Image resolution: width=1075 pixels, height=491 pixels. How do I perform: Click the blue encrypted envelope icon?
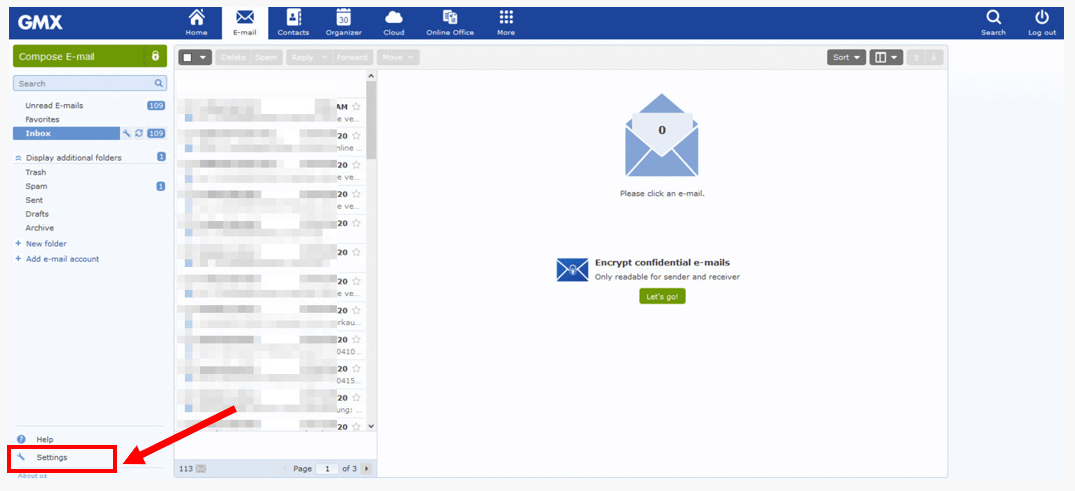click(x=572, y=270)
